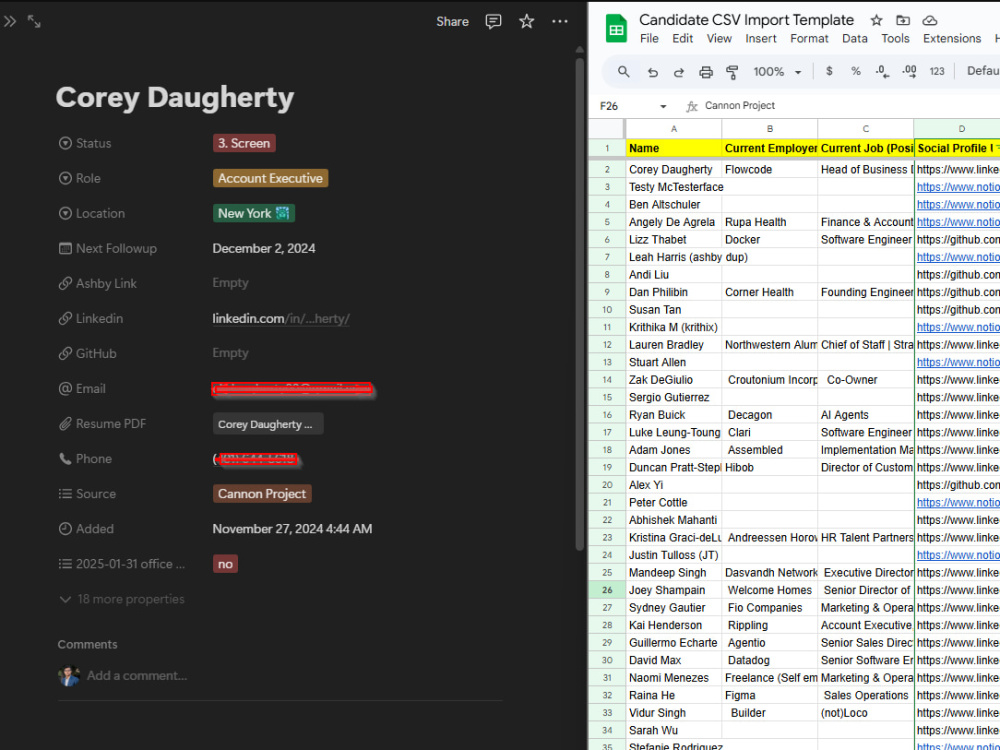Click the Sheets undo arrow
This screenshot has width=1000, height=750.
coord(652,72)
